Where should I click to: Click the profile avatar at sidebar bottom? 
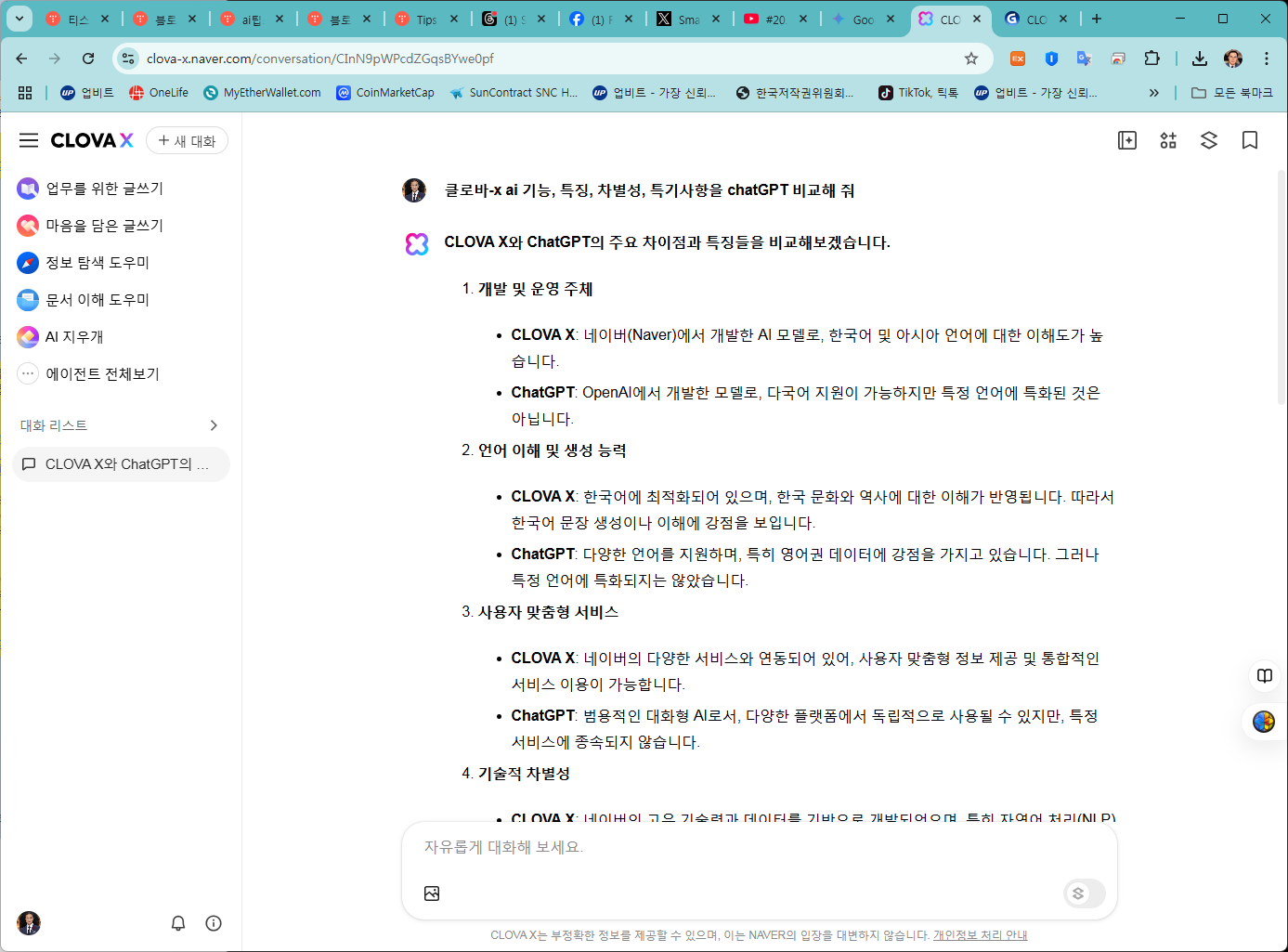click(x=29, y=923)
